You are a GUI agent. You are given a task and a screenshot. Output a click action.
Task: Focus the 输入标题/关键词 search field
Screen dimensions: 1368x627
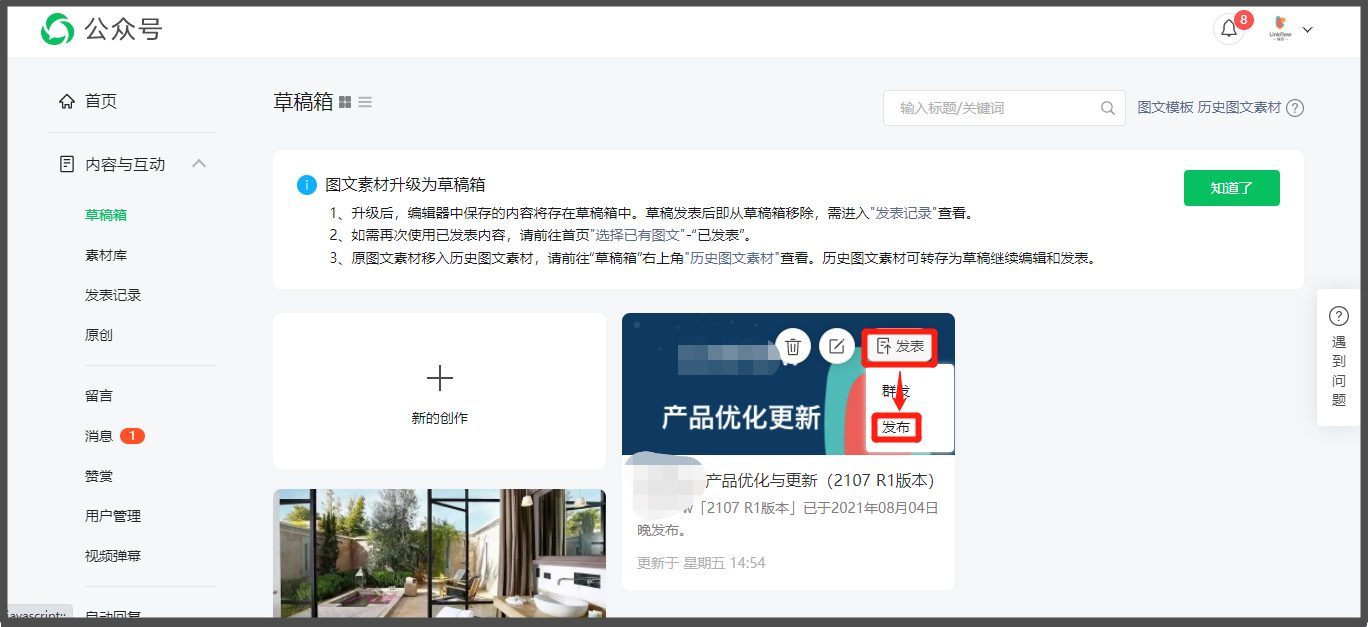1004,108
